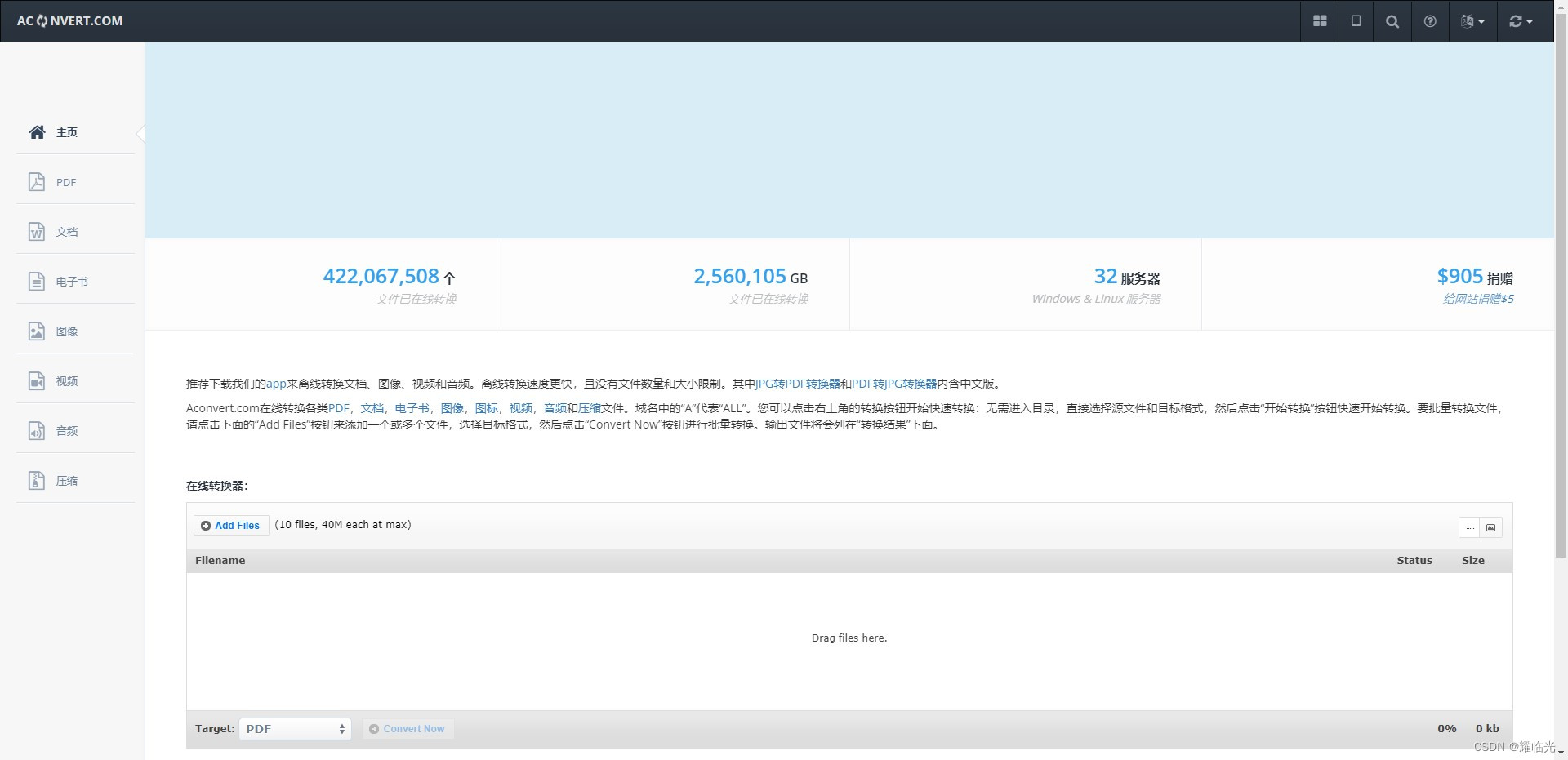The image size is (1568, 760).
Task: Open the search magnifier icon
Action: 1392,21
